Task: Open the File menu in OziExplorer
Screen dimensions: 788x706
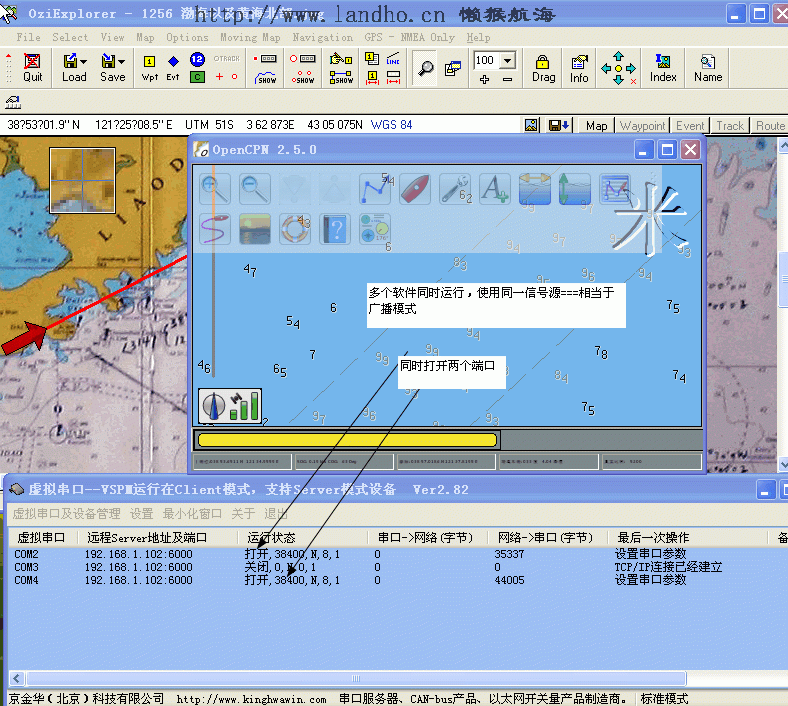Action: pos(28,37)
